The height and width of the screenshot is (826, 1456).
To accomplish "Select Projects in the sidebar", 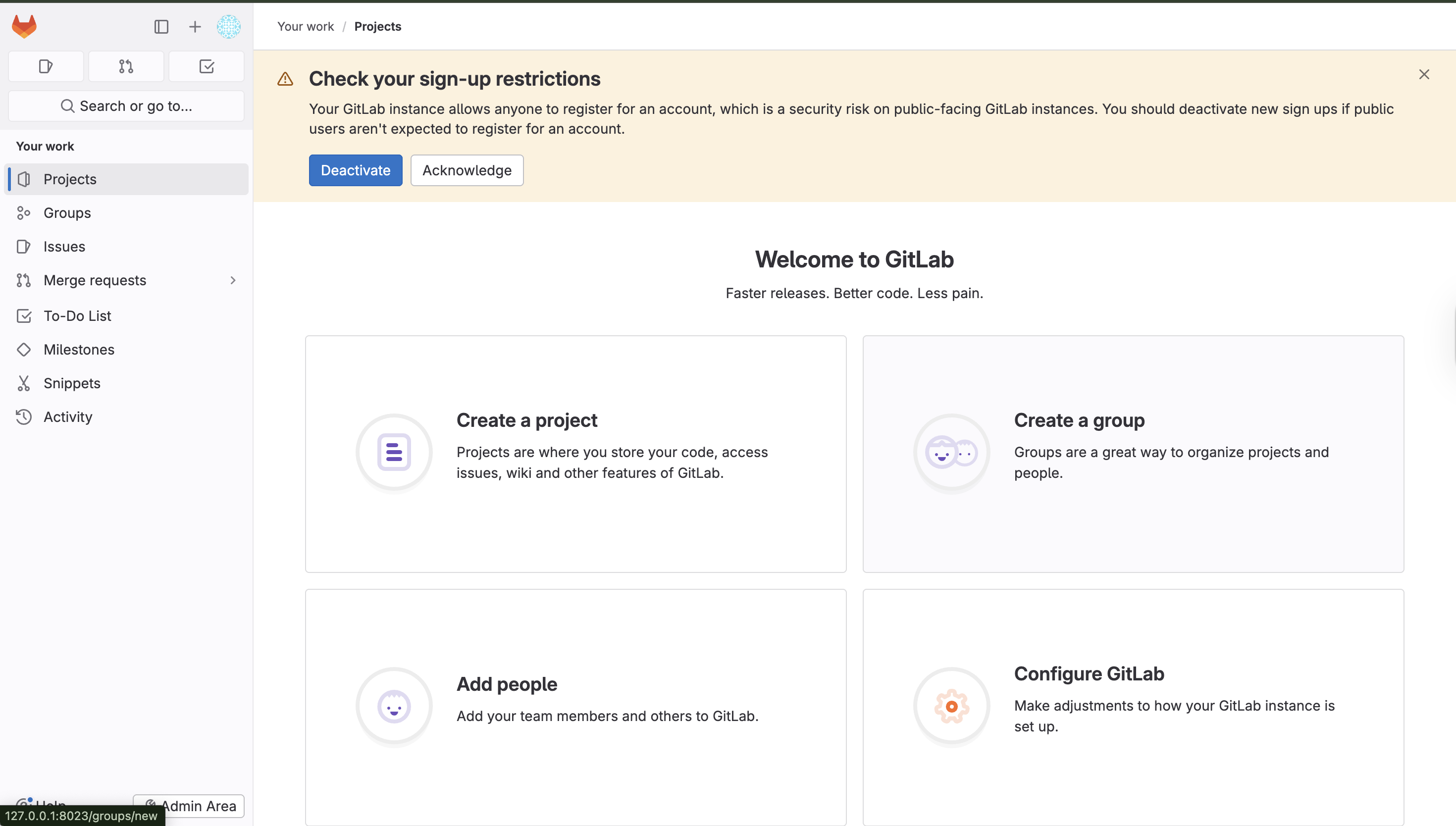I will click(126, 179).
